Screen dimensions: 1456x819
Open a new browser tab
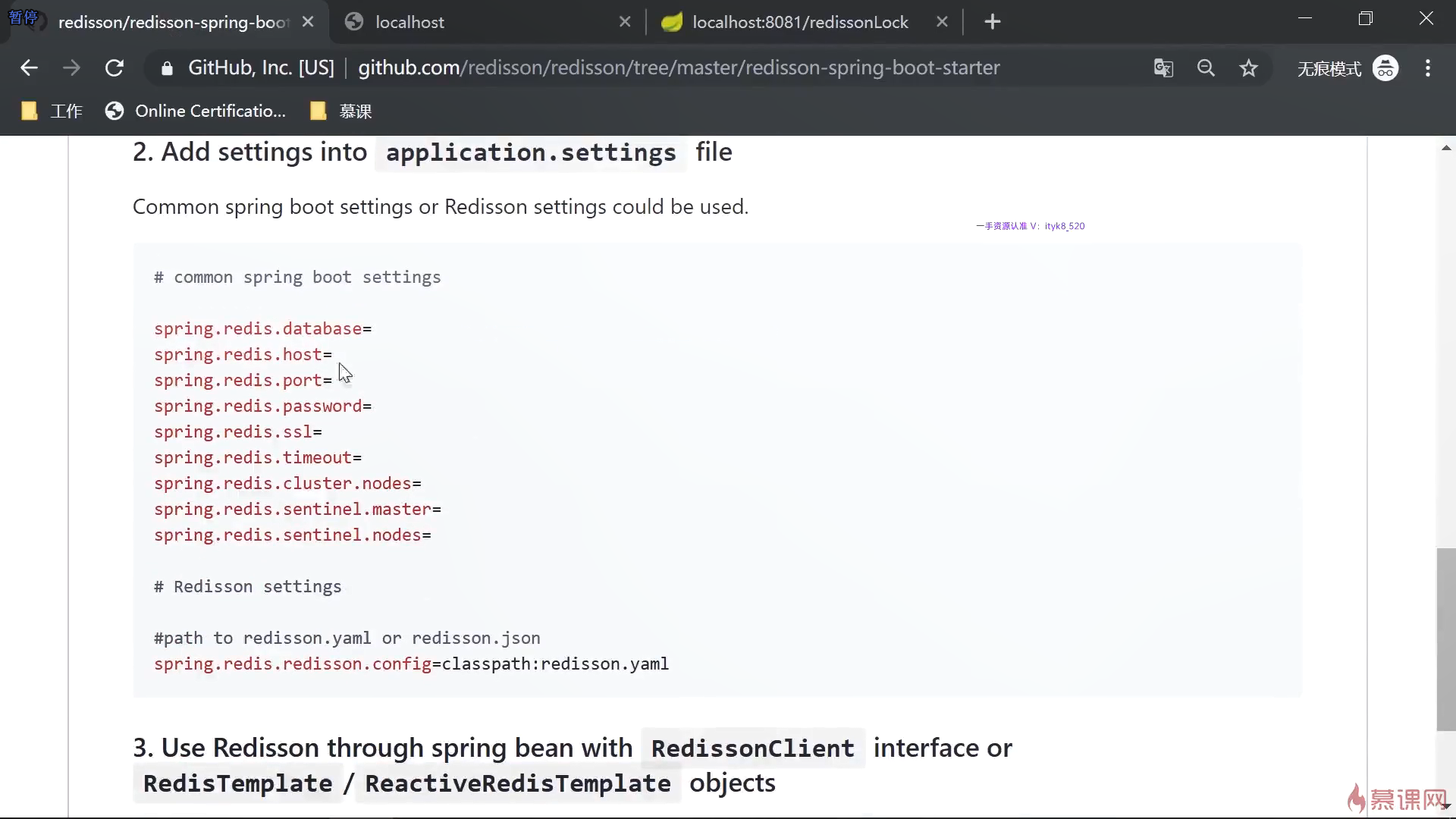tap(992, 22)
